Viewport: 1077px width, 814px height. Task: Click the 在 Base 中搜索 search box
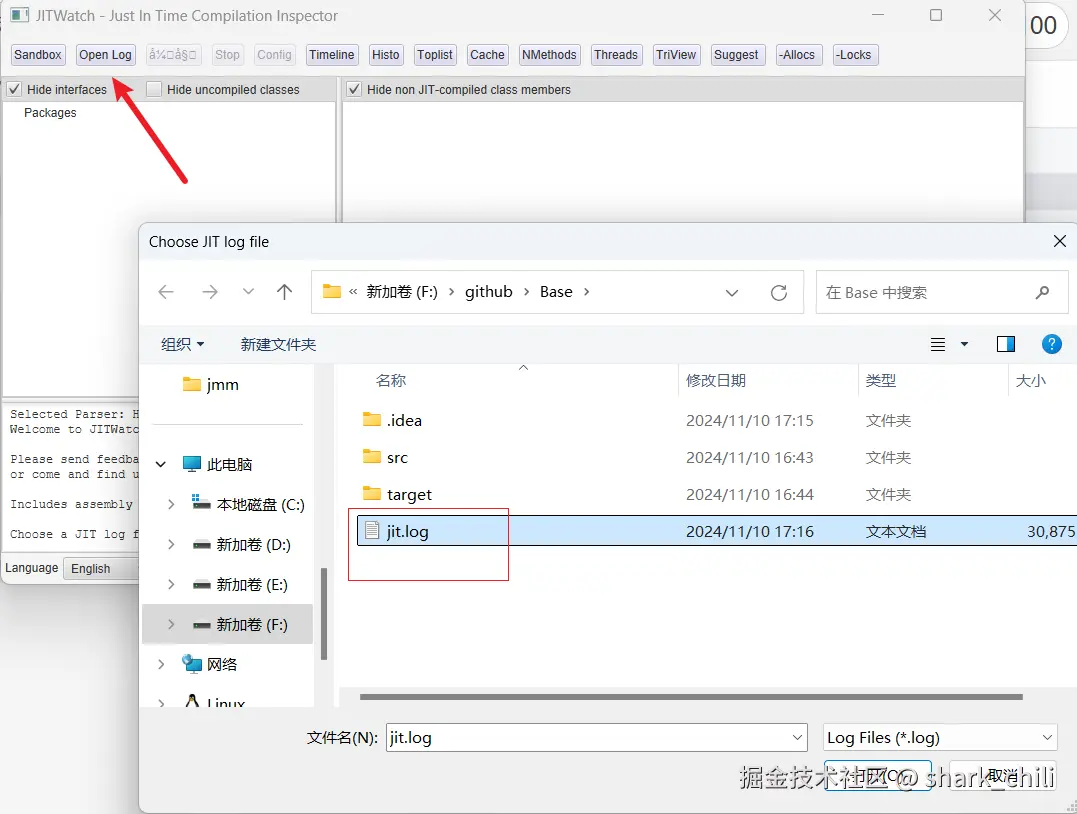[x=942, y=293]
